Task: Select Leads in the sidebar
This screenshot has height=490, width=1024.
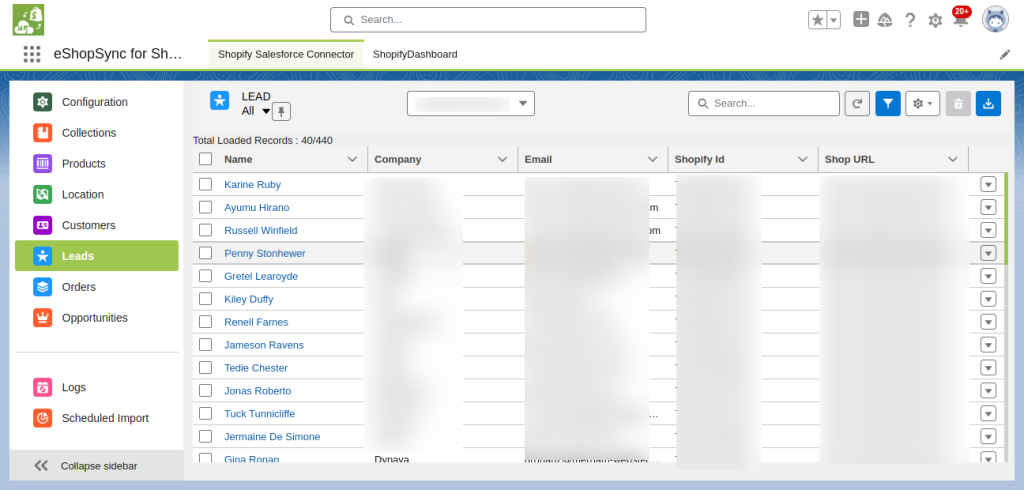Action: [97, 255]
